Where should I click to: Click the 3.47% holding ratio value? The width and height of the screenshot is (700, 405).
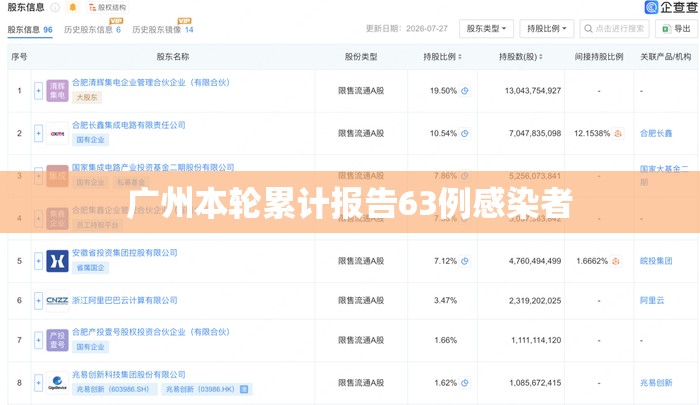(x=445, y=301)
